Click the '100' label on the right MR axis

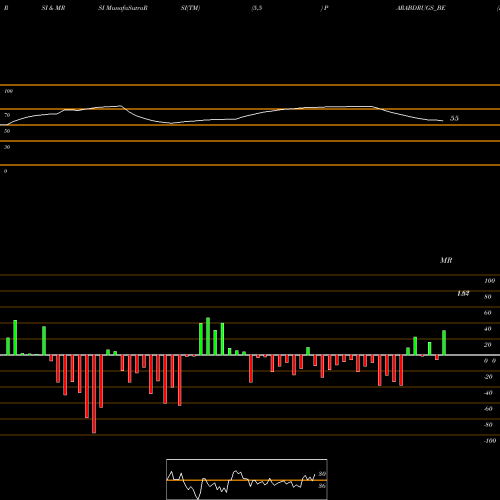click(x=489, y=281)
